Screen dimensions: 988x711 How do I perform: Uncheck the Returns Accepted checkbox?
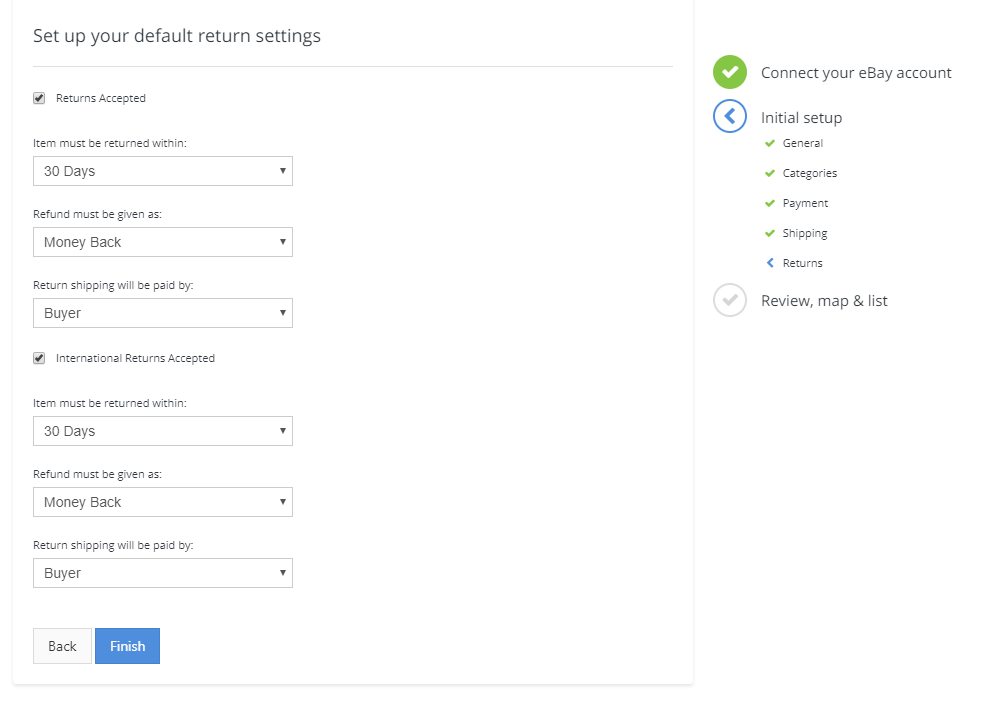pos(39,98)
